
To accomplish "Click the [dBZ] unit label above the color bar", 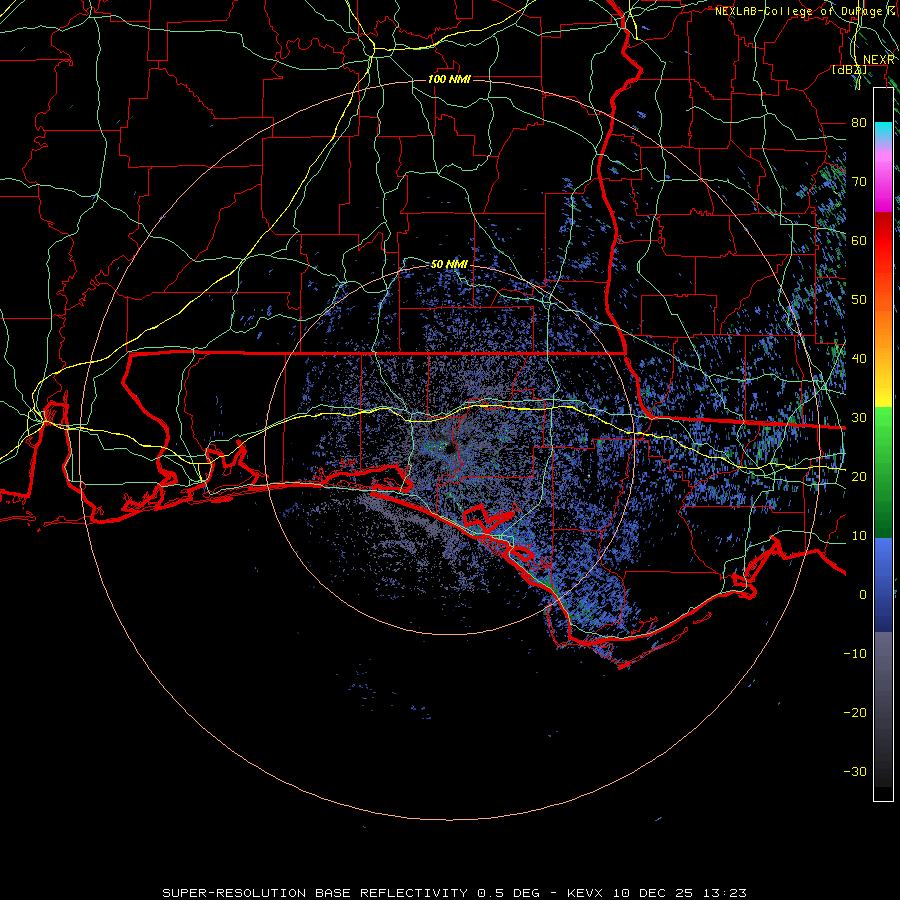I will coord(850,69).
